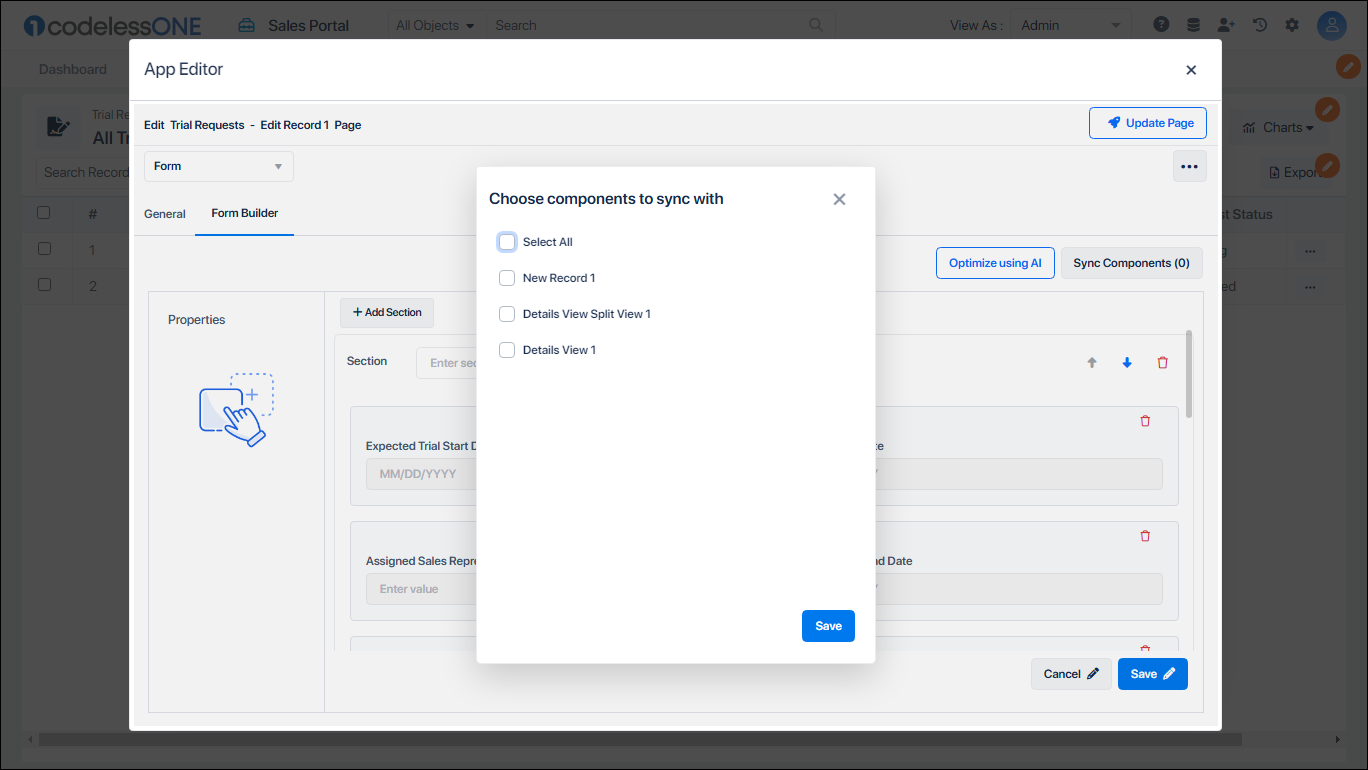Switch to the General tab

pos(165,214)
